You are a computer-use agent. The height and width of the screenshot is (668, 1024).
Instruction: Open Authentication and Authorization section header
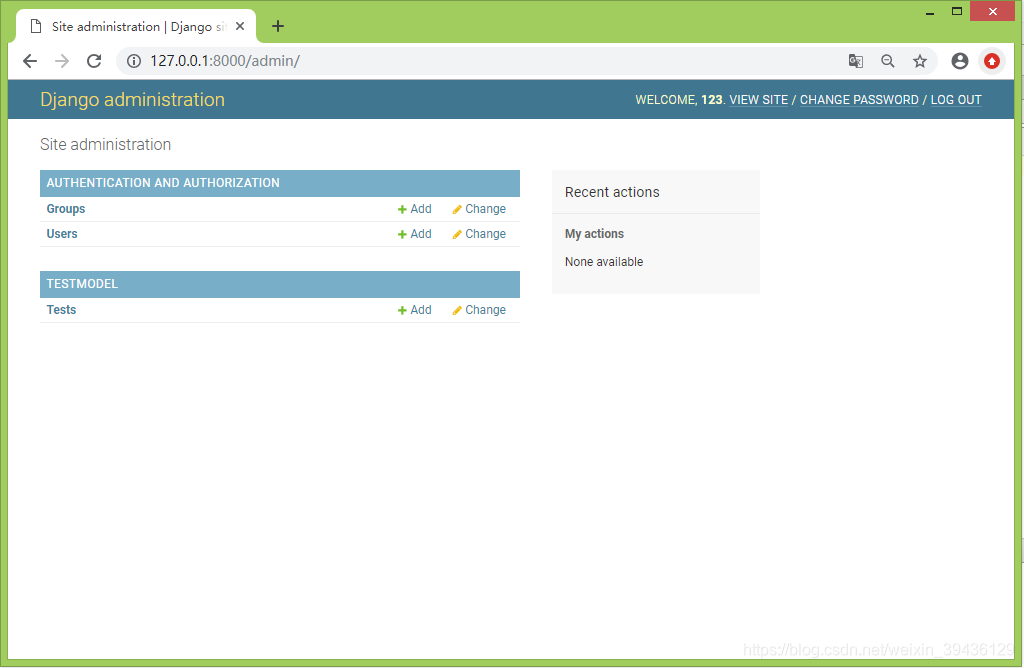[163, 183]
